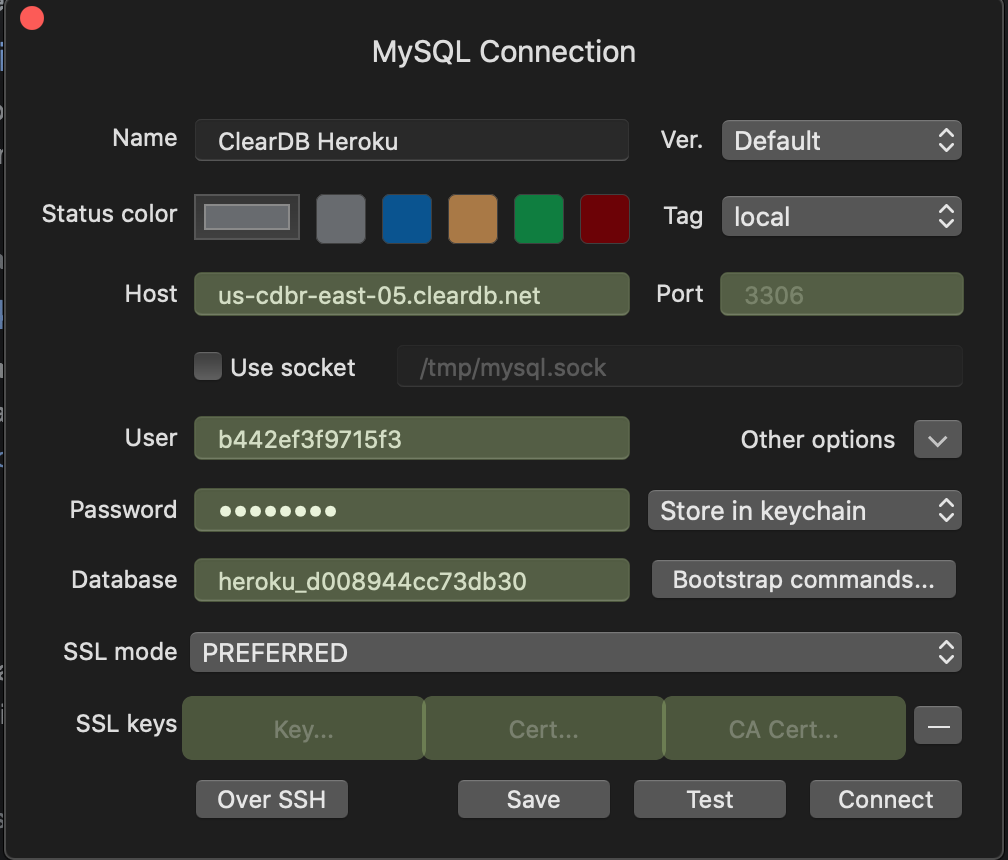Open the Store in keychain dropdown
Screen dimensions: 1008x860
[x=804, y=510]
